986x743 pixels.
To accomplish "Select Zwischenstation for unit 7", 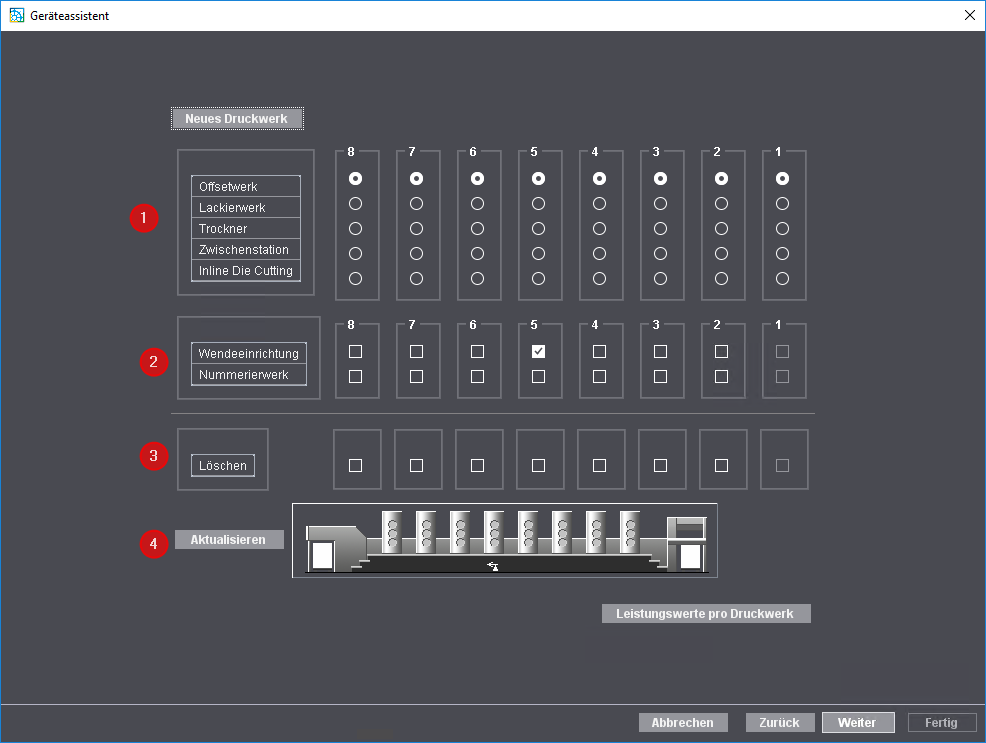I will click(x=416, y=253).
